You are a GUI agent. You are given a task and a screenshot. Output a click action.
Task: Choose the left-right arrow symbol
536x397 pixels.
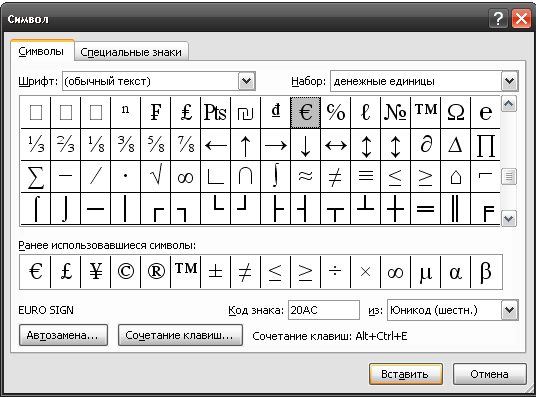(335, 145)
